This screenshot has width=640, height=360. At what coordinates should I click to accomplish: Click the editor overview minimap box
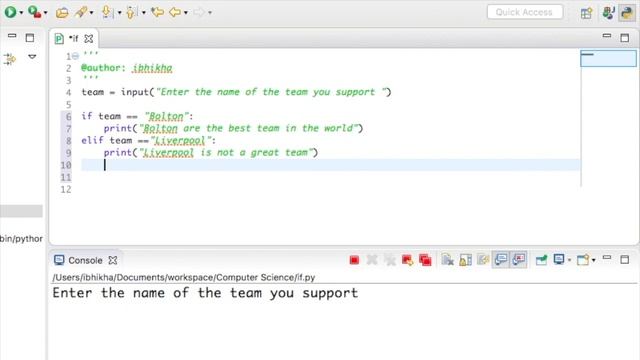tap(608, 58)
